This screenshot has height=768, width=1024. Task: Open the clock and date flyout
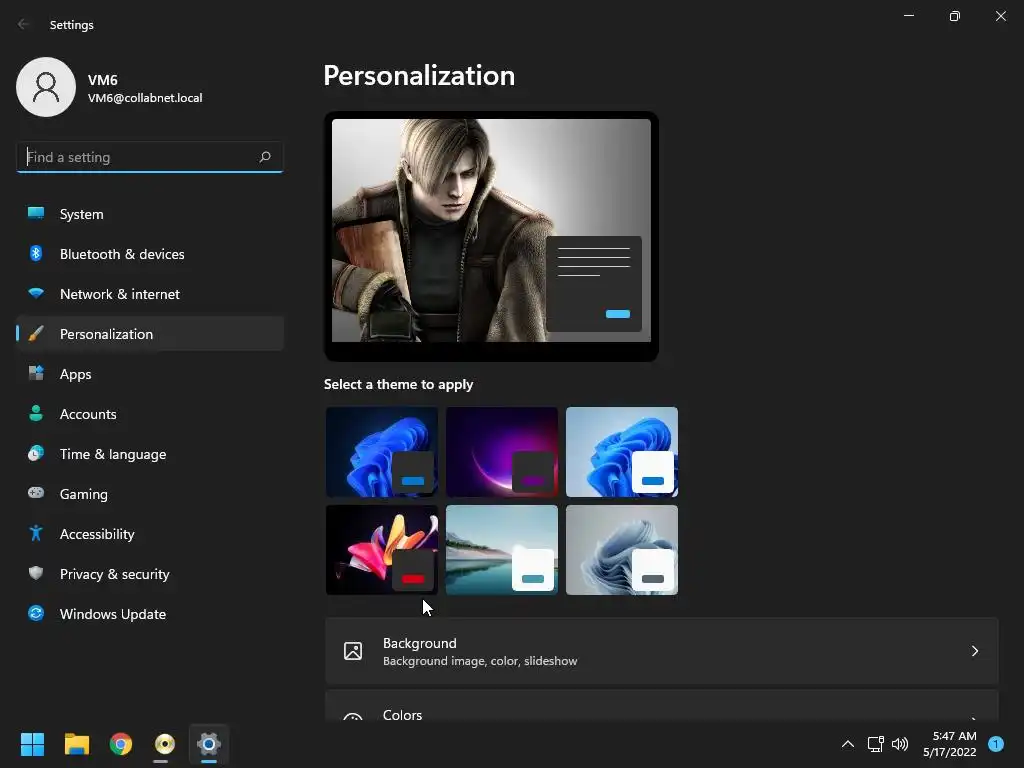point(950,744)
